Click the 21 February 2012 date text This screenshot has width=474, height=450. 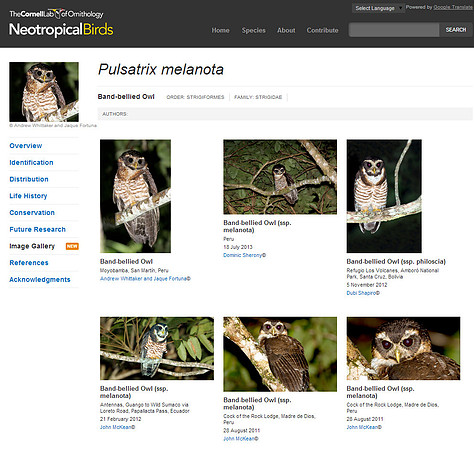coord(120,419)
